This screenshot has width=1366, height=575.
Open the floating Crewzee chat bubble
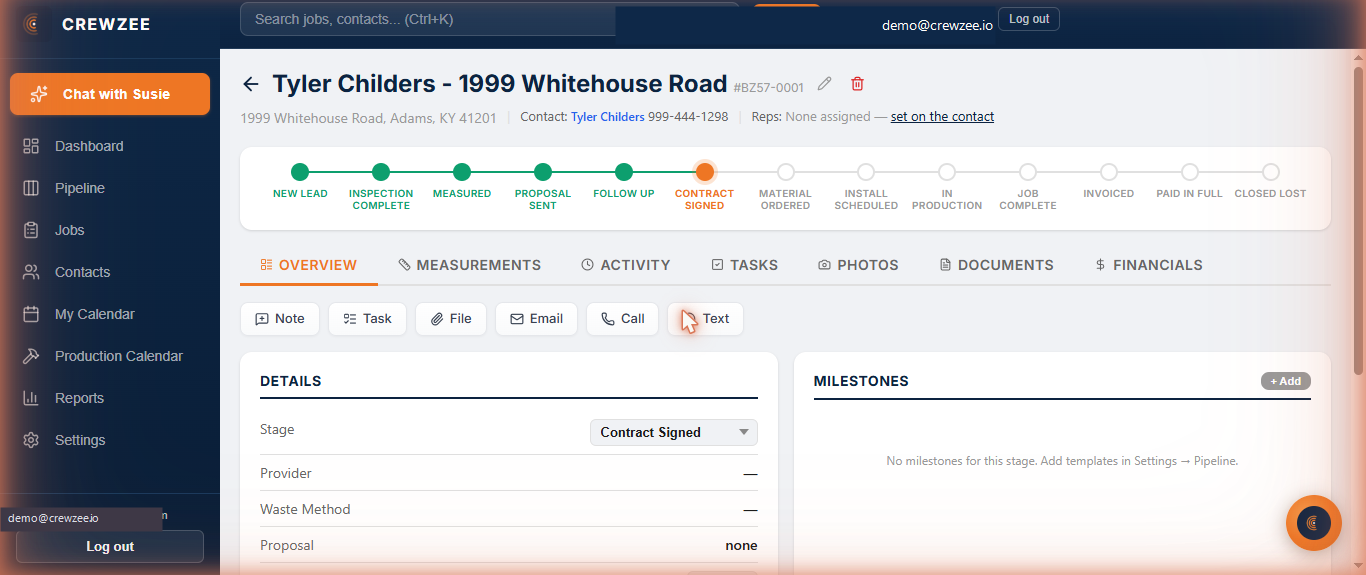click(x=1313, y=523)
